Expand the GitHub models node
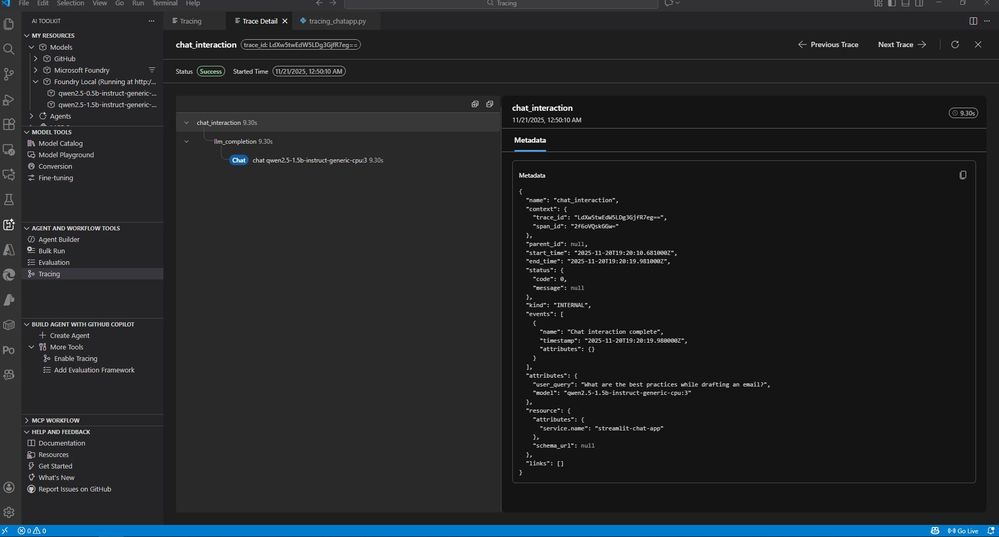 [x=35, y=59]
